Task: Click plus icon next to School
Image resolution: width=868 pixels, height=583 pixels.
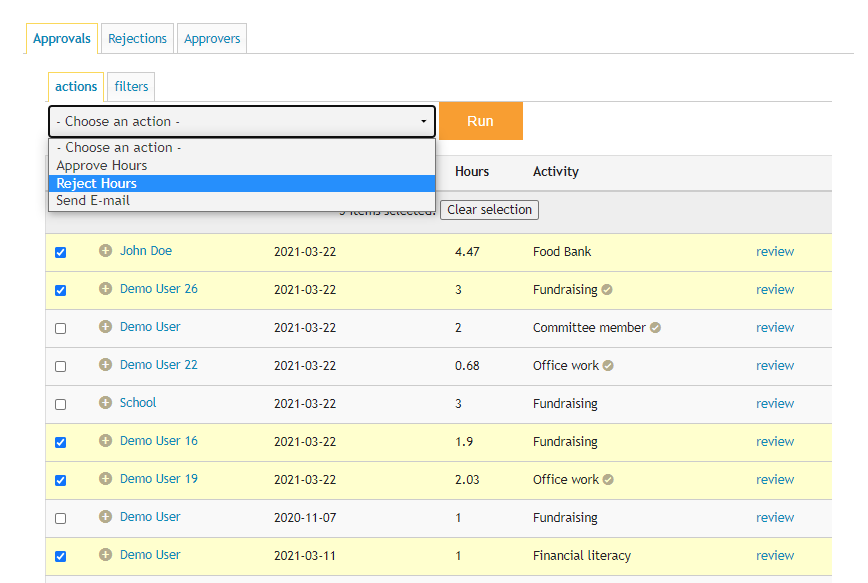Action: click(x=105, y=403)
